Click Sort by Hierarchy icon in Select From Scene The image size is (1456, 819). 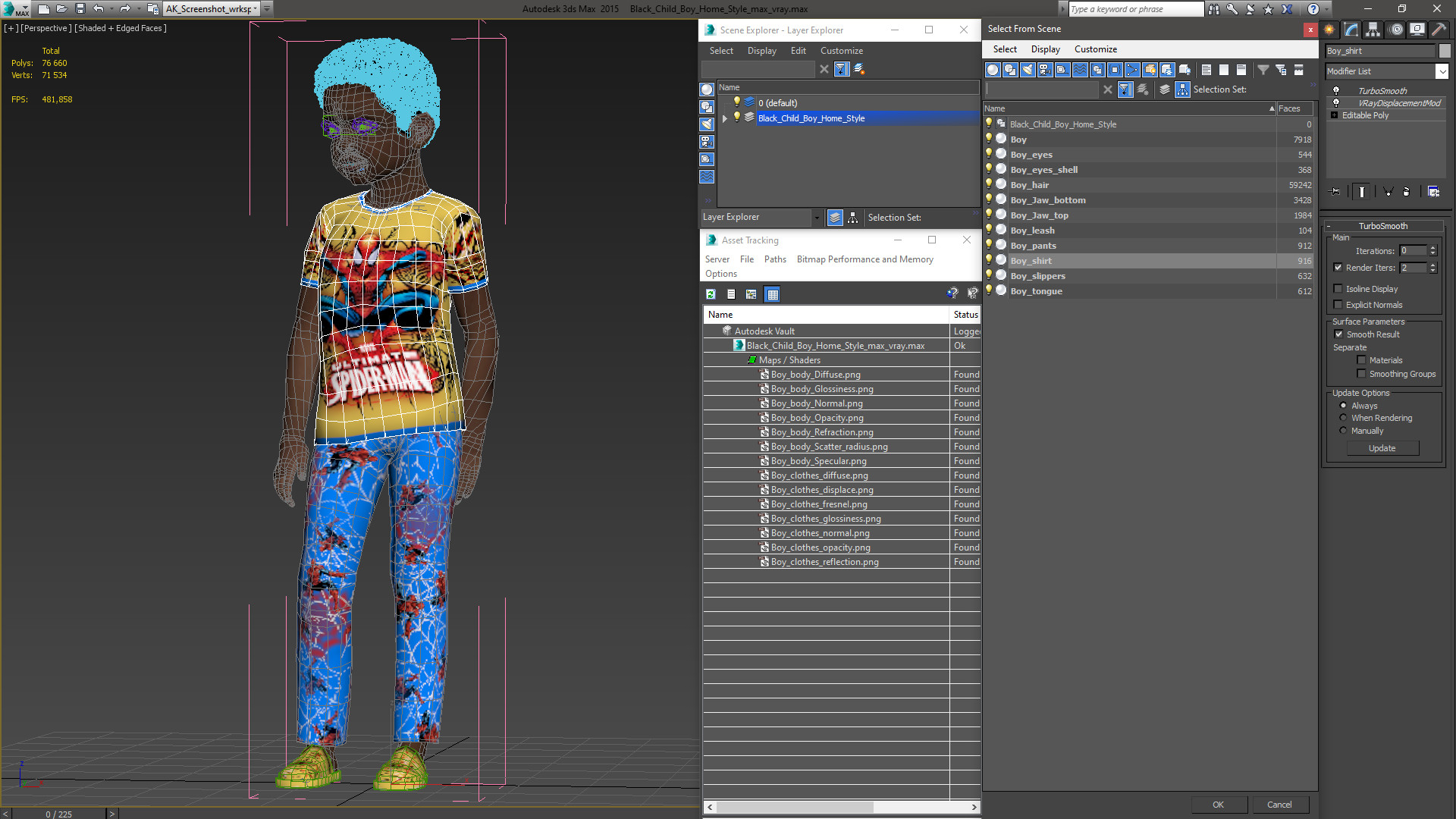click(1183, 89)
